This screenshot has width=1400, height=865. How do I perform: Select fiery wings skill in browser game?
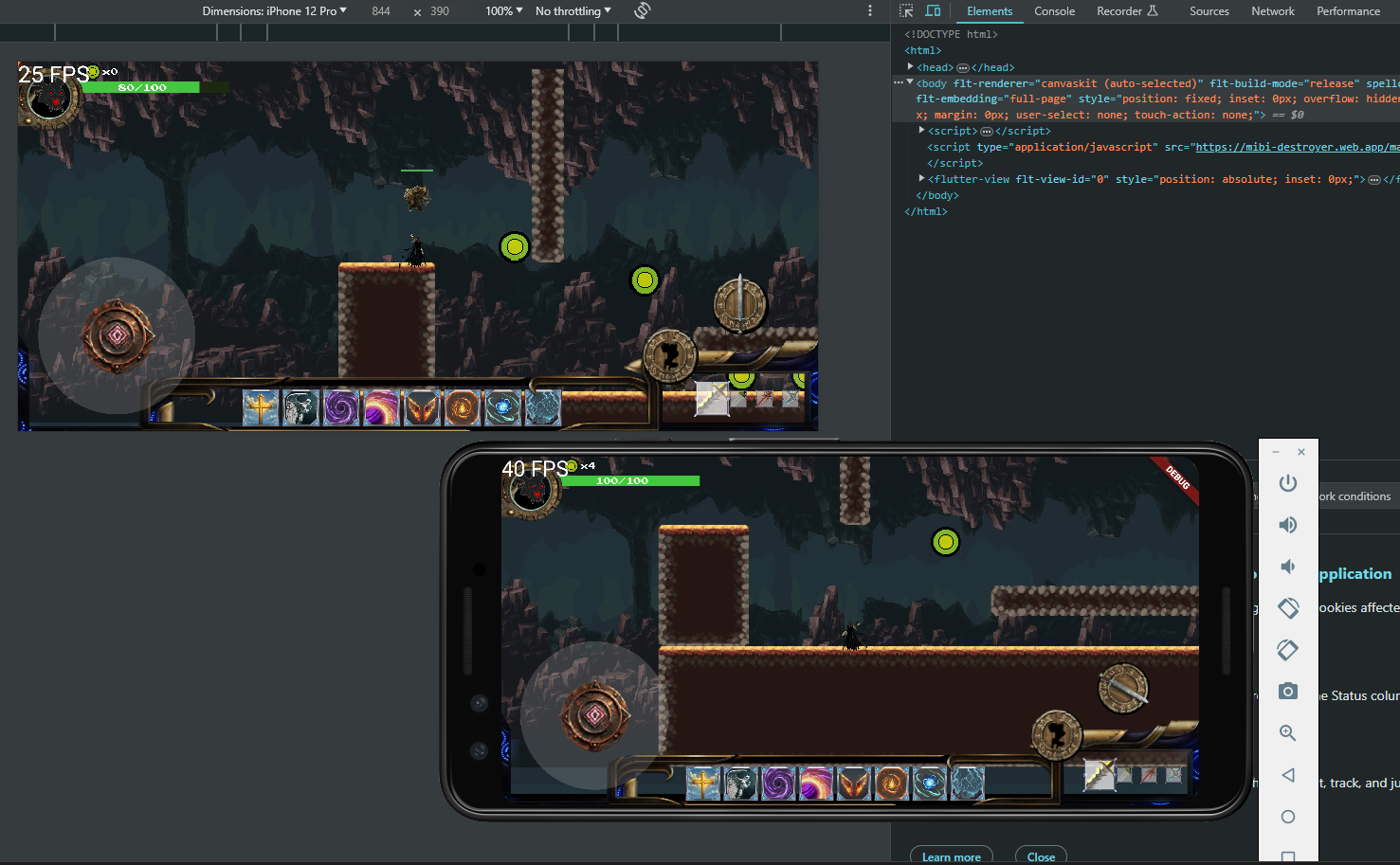click(422, 408)
